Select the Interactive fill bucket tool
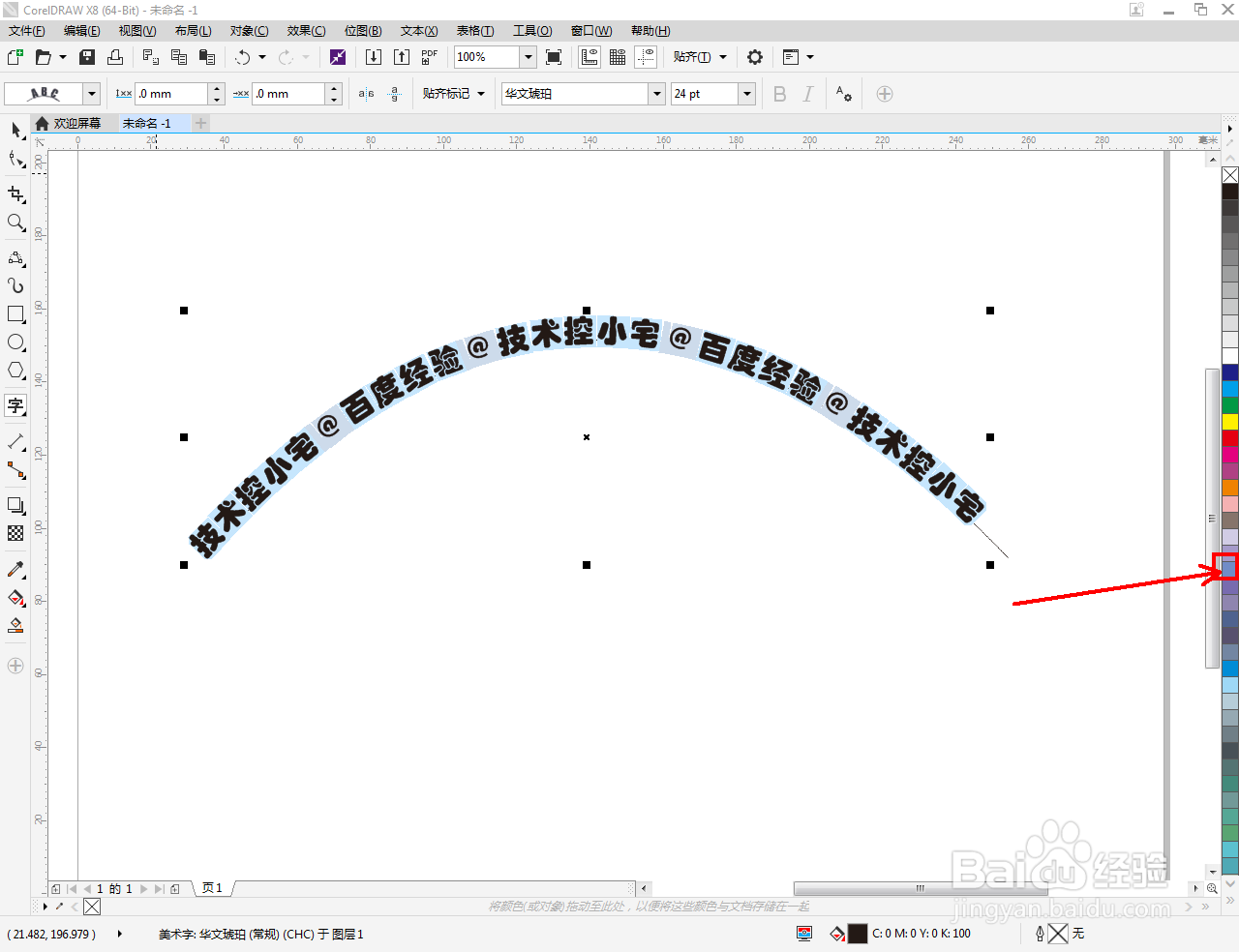 15,597
